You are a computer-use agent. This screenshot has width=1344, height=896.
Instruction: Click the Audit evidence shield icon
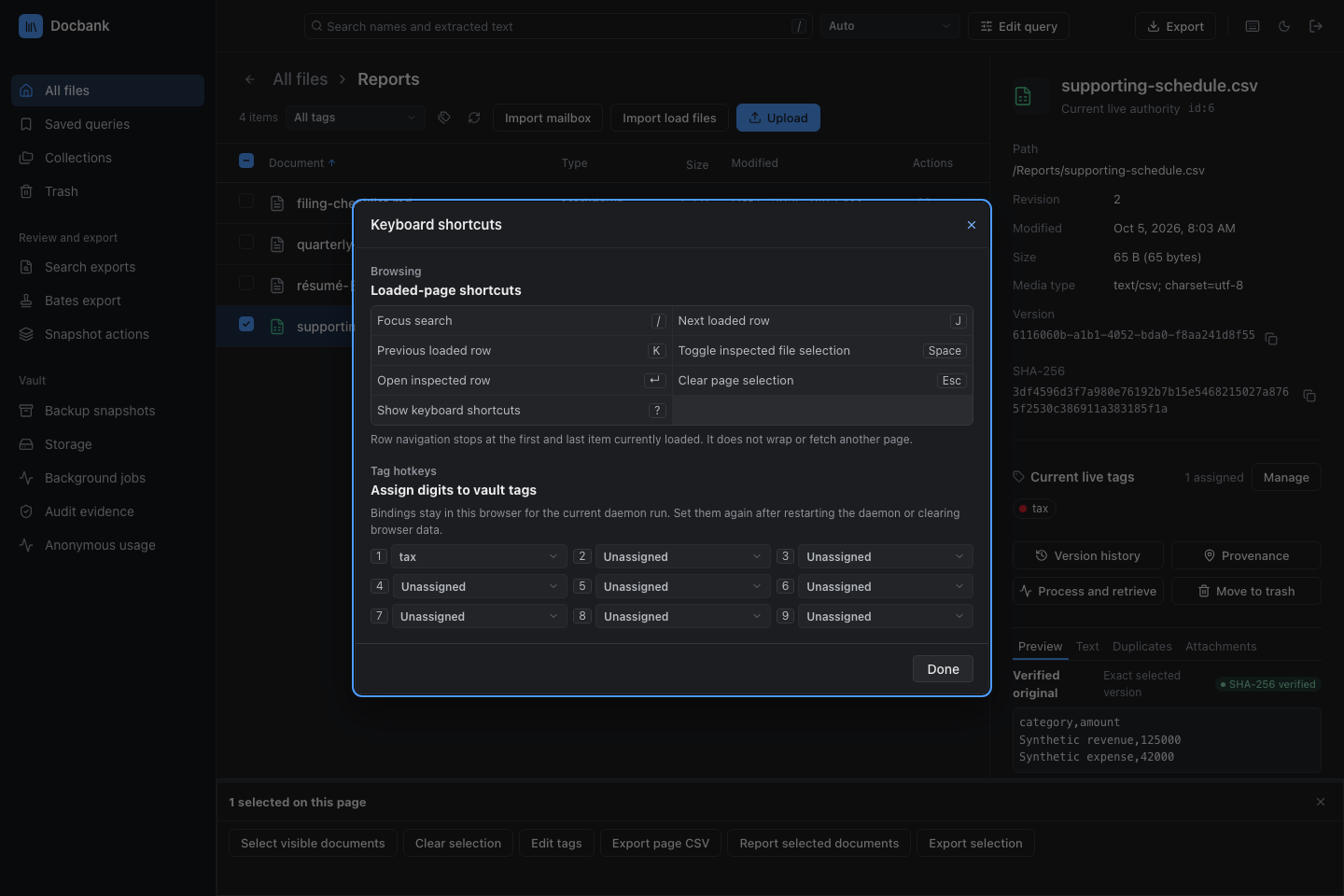coord(26,511)
